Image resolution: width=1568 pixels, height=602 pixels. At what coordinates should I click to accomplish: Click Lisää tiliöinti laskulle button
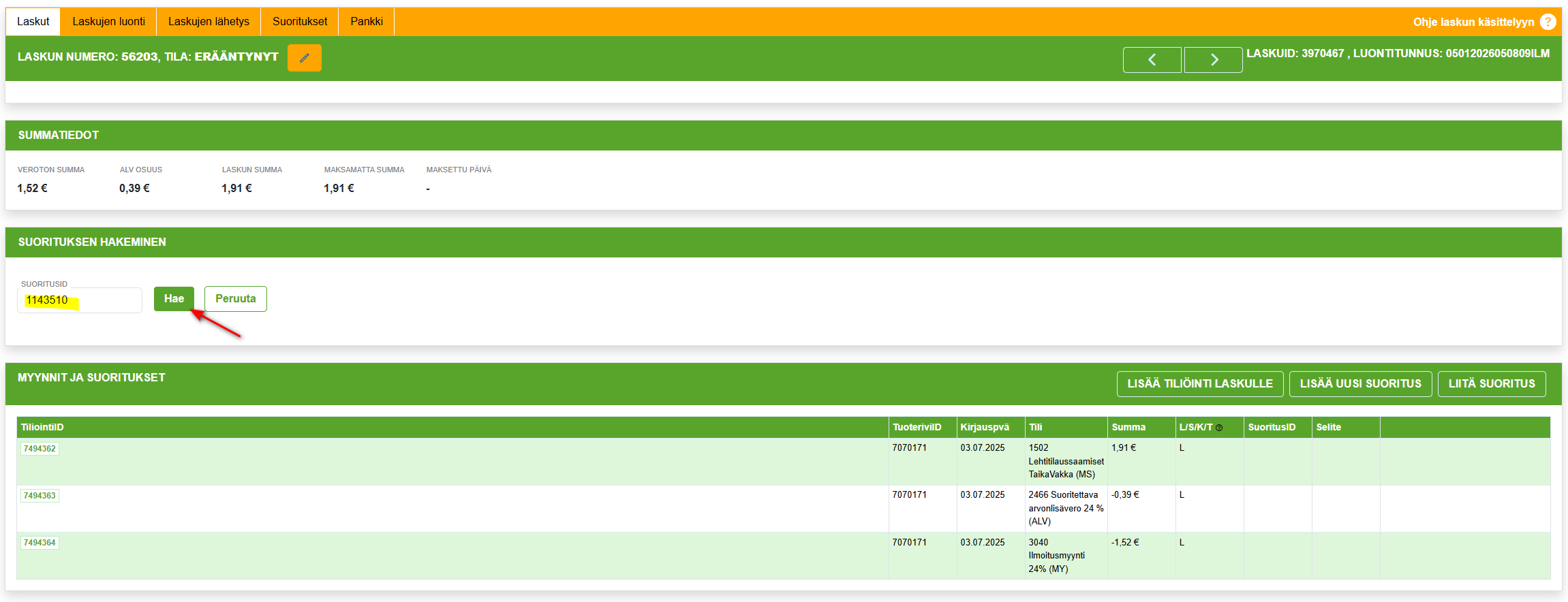coord(1199,384)
